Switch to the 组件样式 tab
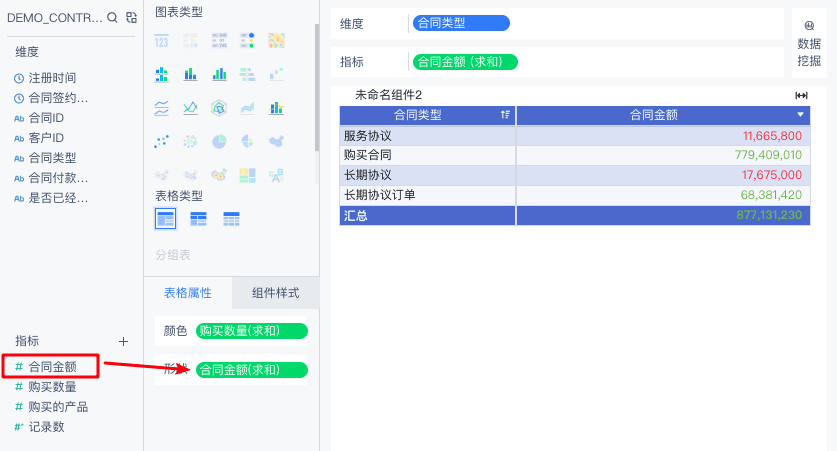 [x=275, y=293]
